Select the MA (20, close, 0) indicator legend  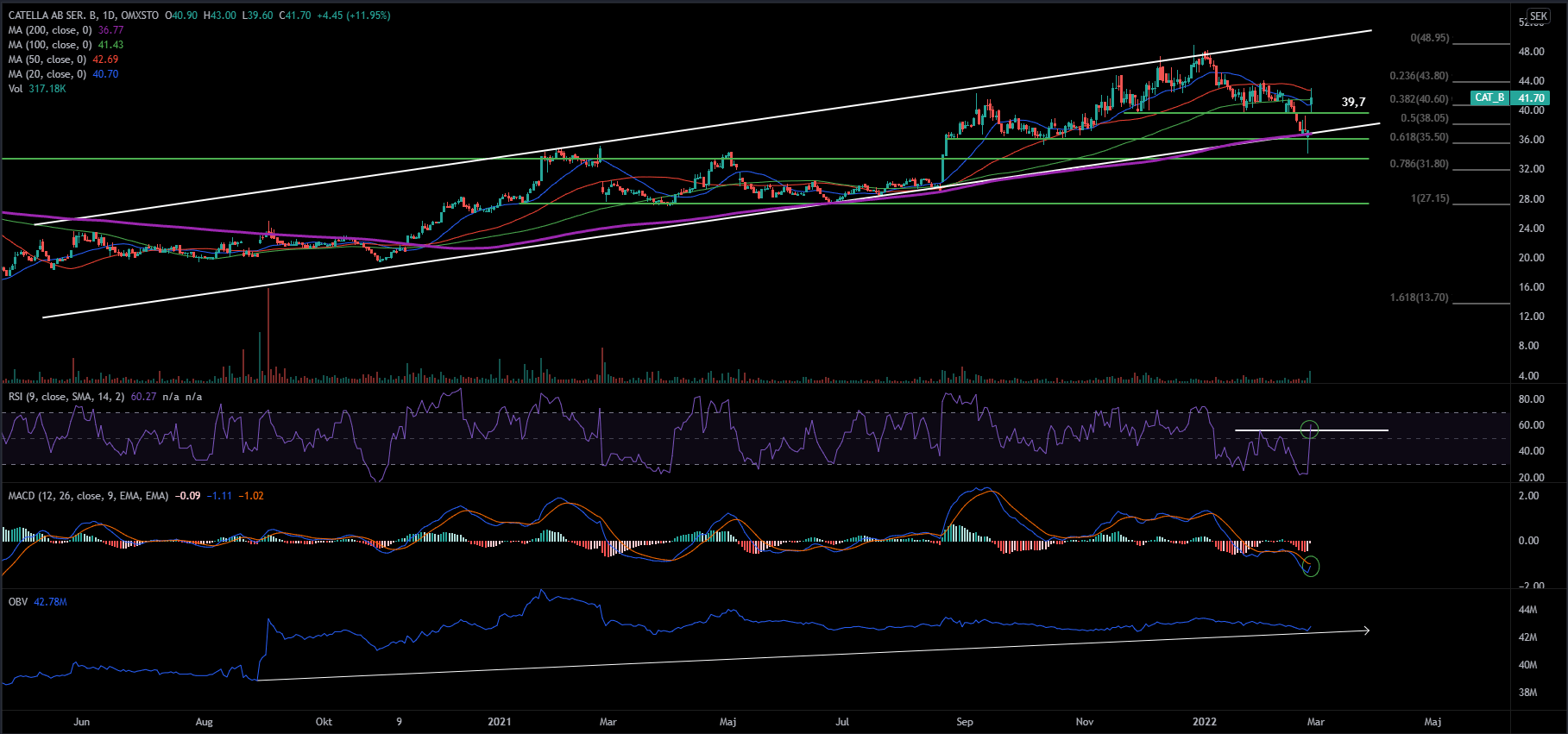[47, 74]
